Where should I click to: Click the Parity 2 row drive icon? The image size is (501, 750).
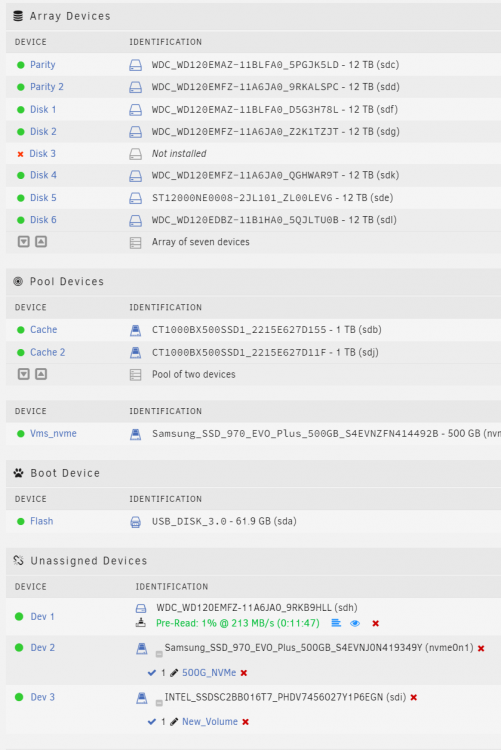[136, 87]
